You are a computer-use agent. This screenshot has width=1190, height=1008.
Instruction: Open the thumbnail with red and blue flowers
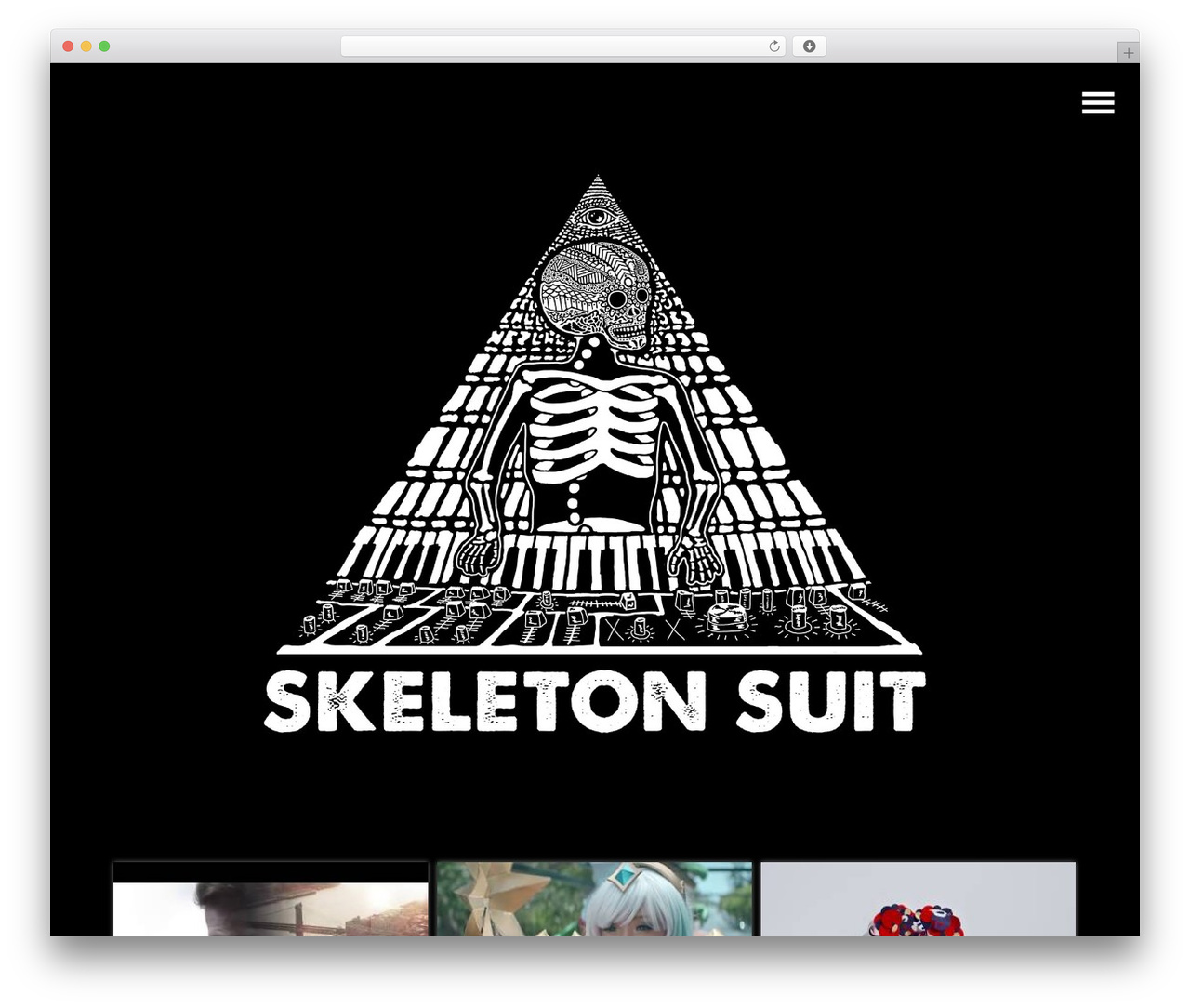click(x=918, y=899)
